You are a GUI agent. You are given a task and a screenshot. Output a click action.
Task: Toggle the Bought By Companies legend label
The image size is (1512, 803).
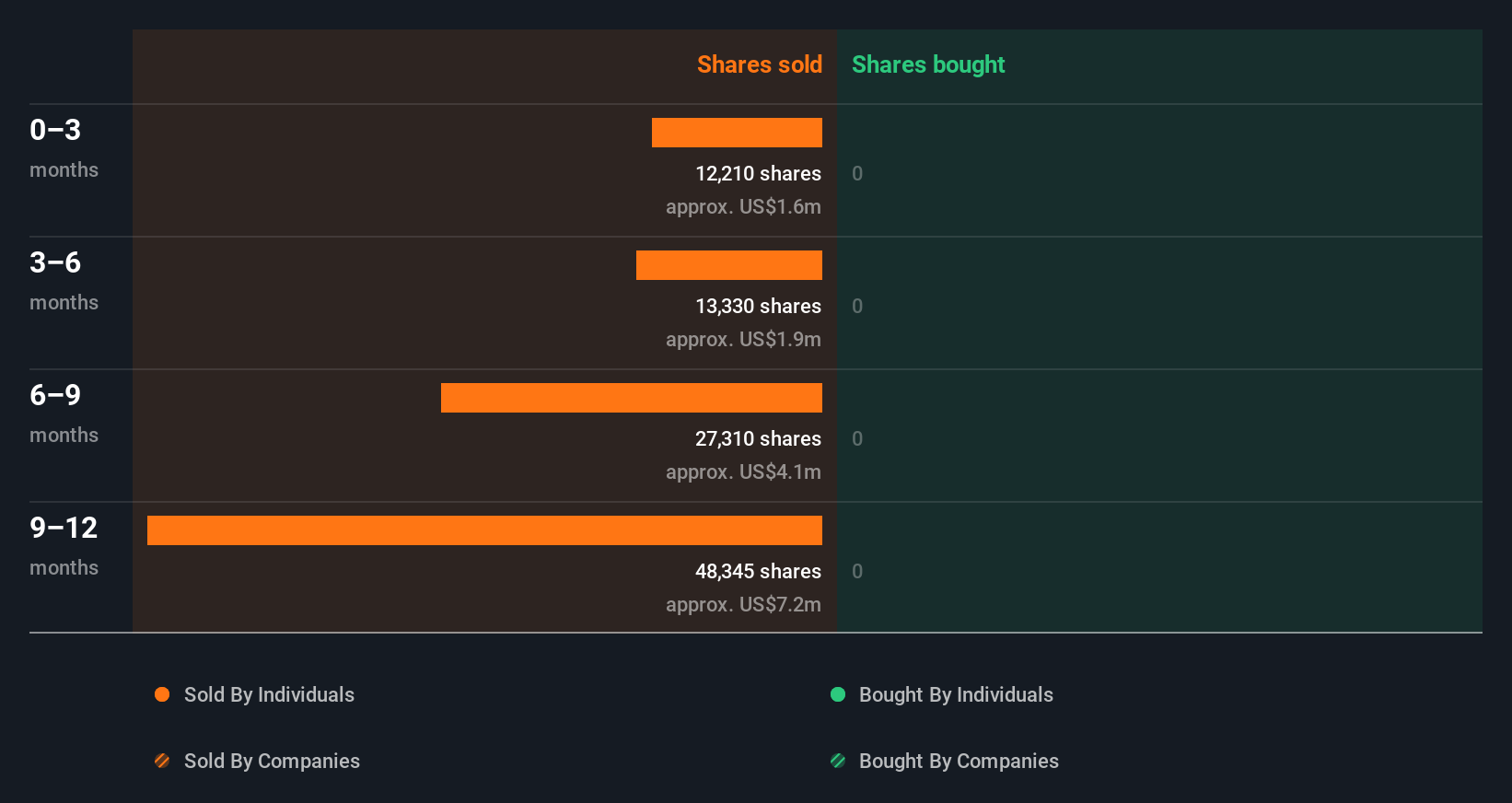pos(959,761)
